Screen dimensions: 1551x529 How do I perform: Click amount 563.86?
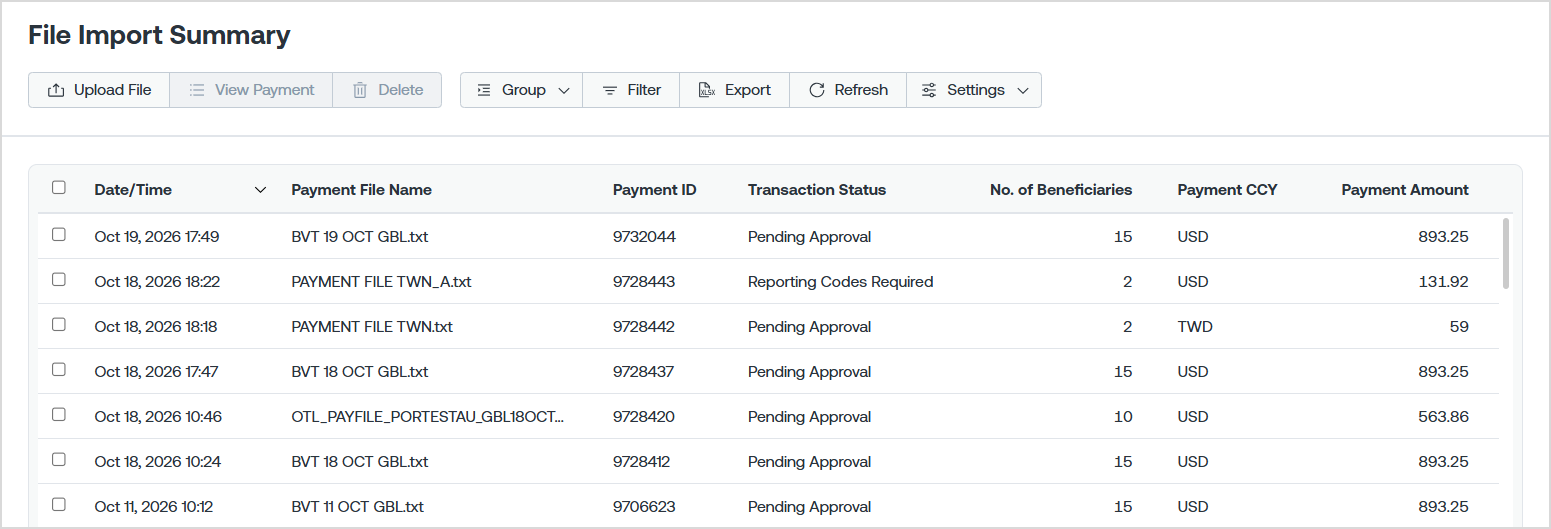click(1443, 417)
